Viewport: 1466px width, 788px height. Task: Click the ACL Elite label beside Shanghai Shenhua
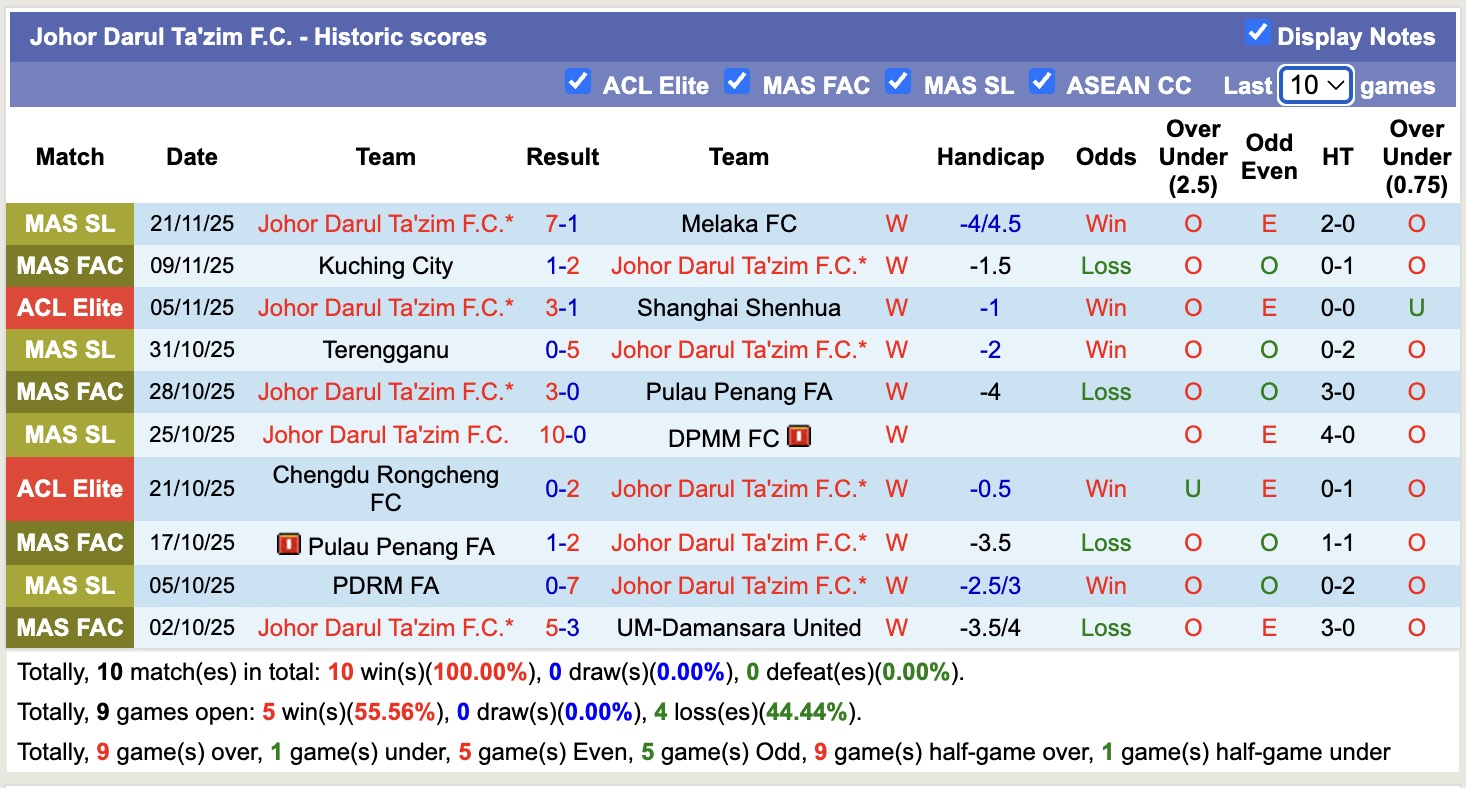tap(69, 307)
